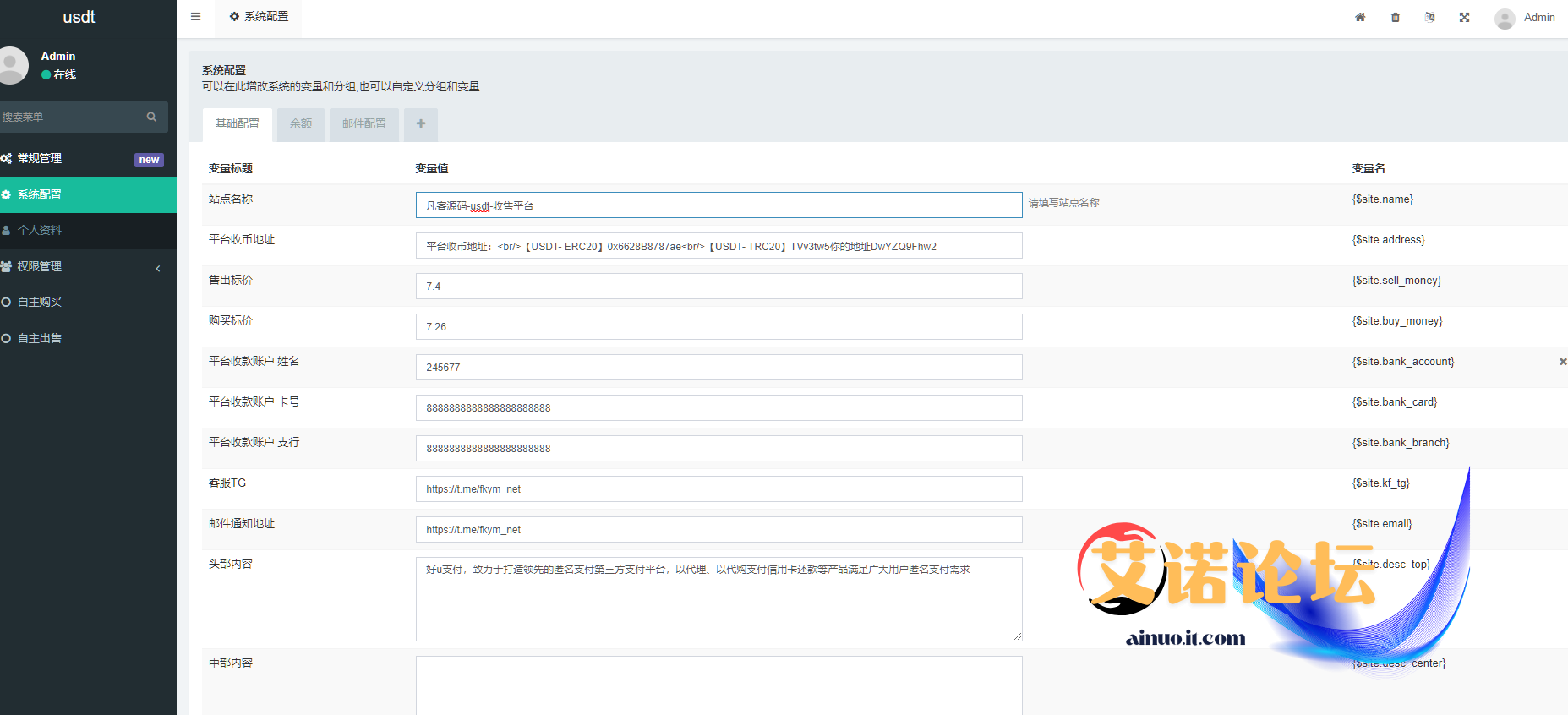Open the language switch icon

tap(1429, 17)
